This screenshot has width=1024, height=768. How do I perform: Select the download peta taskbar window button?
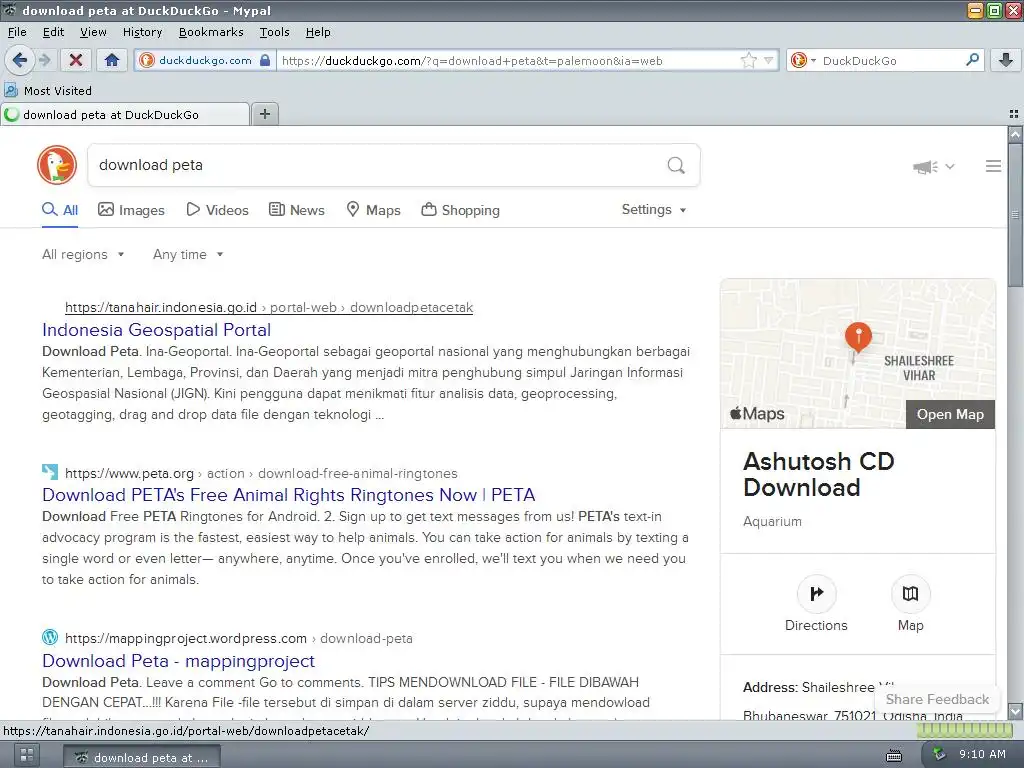click(142, 757)
